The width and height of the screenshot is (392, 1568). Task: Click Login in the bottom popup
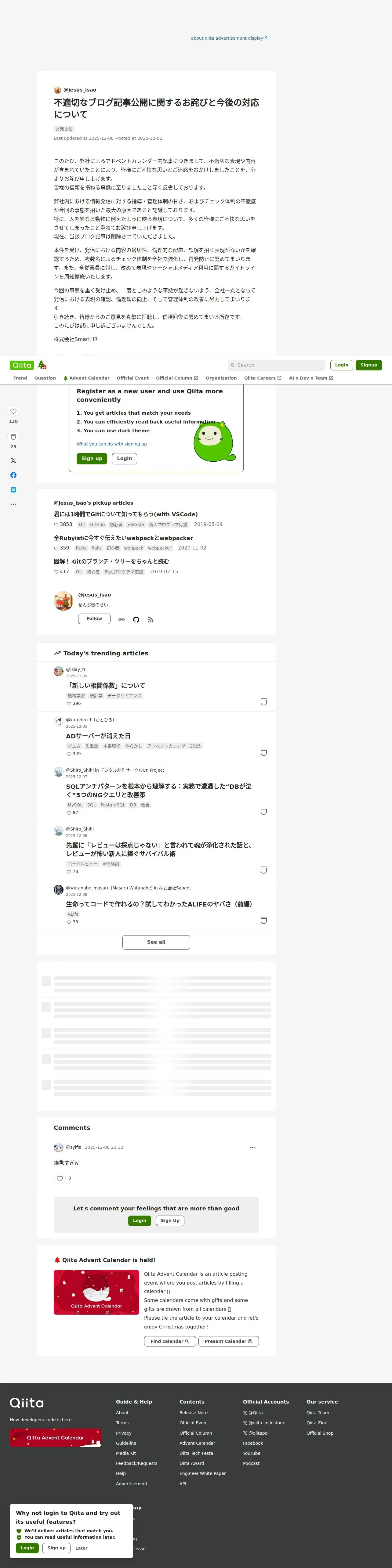27,1548
